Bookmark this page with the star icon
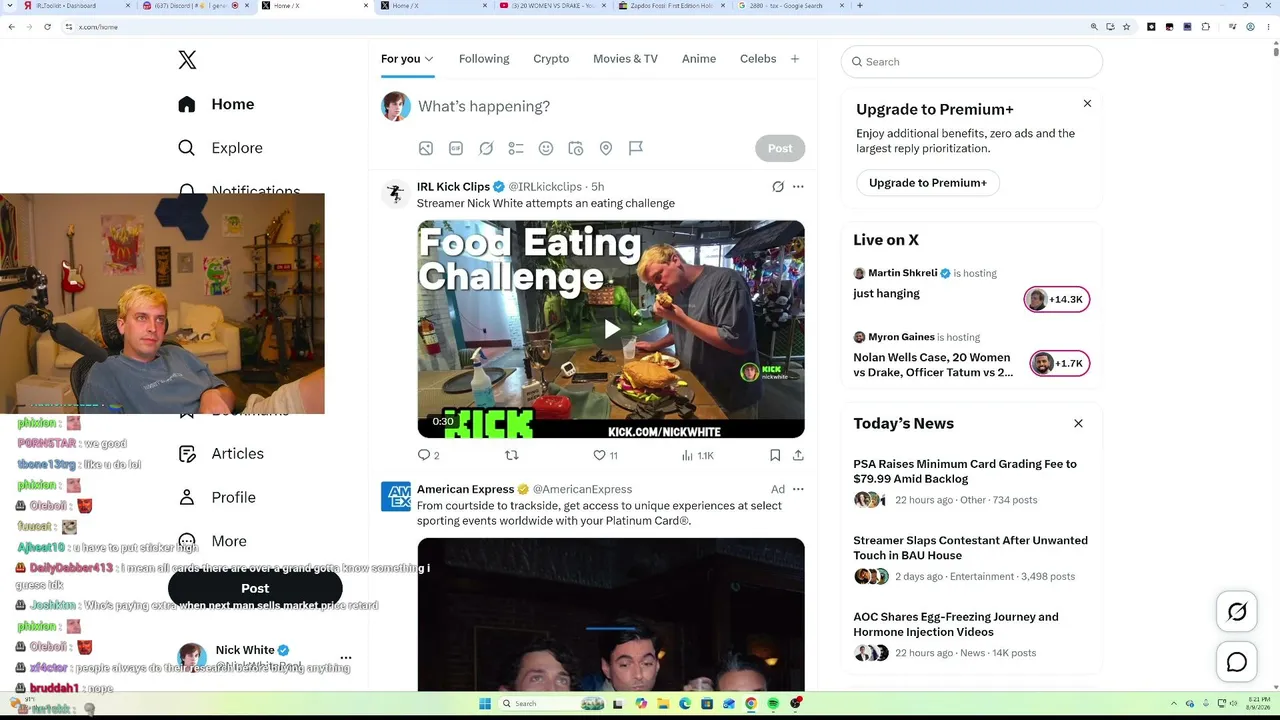 tap(1126, 27)
